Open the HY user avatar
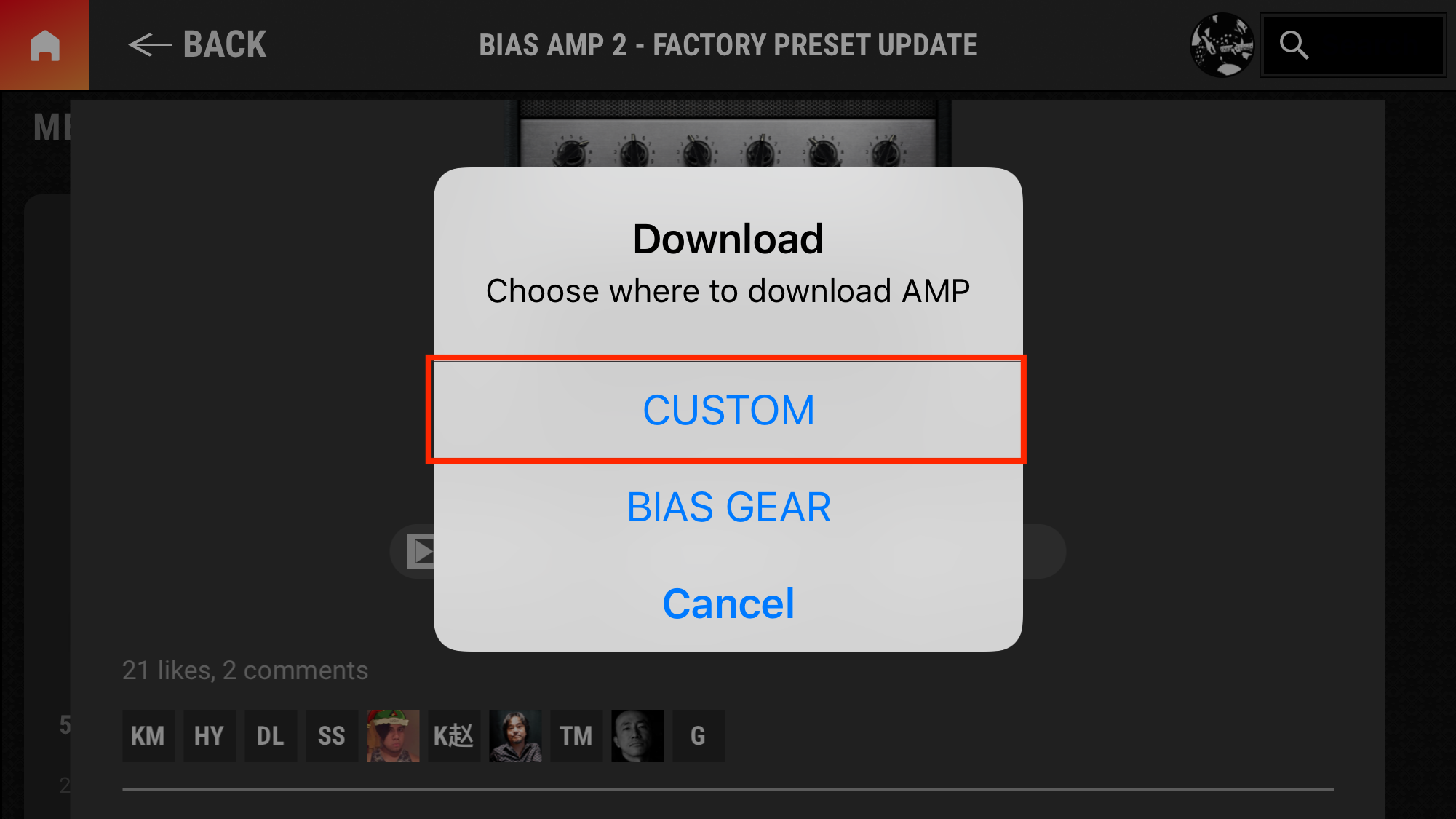Viewport: 1456px width, 819px height. point(210,736)
